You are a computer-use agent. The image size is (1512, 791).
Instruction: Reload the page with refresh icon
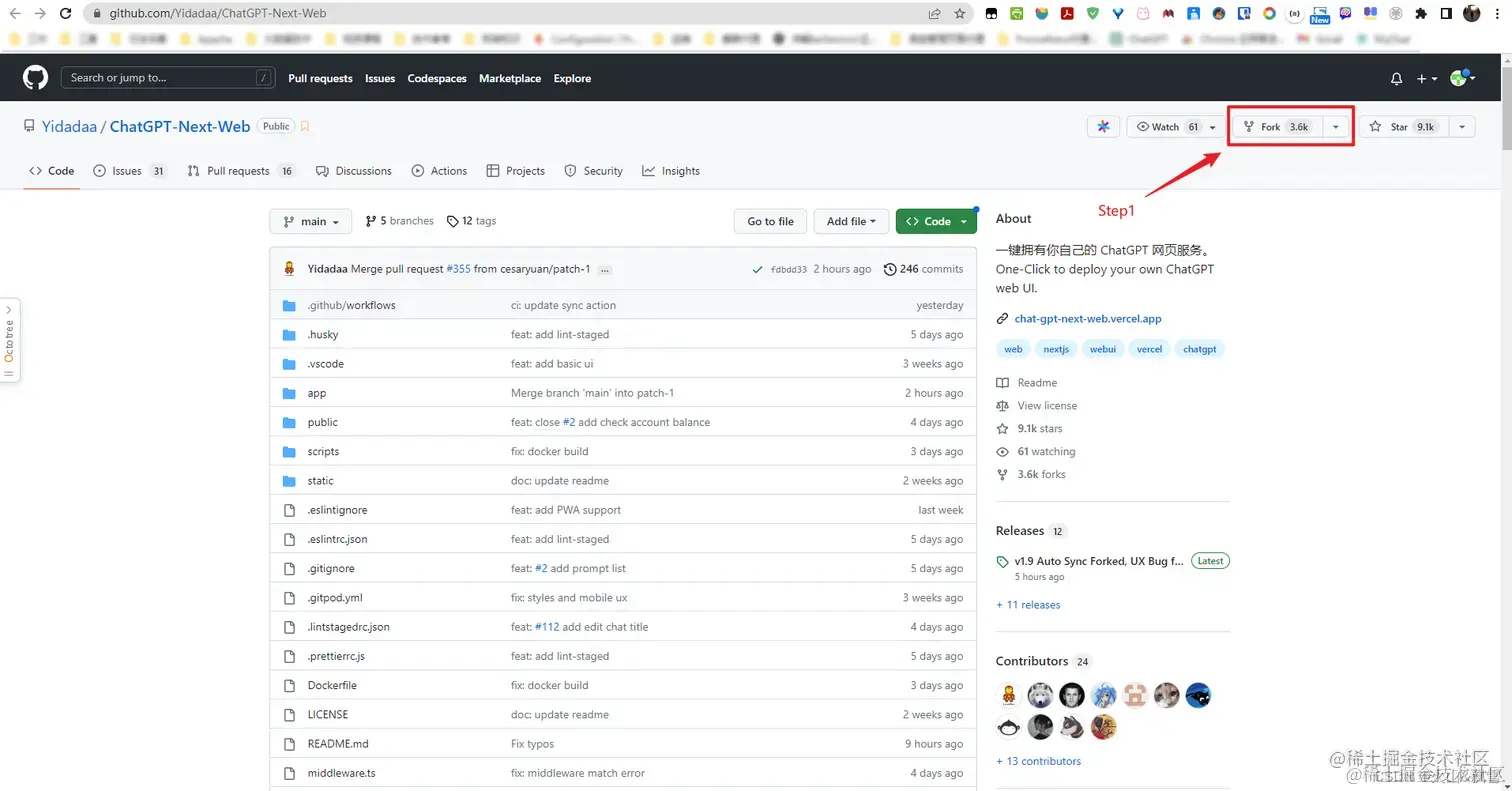point(65,14)
